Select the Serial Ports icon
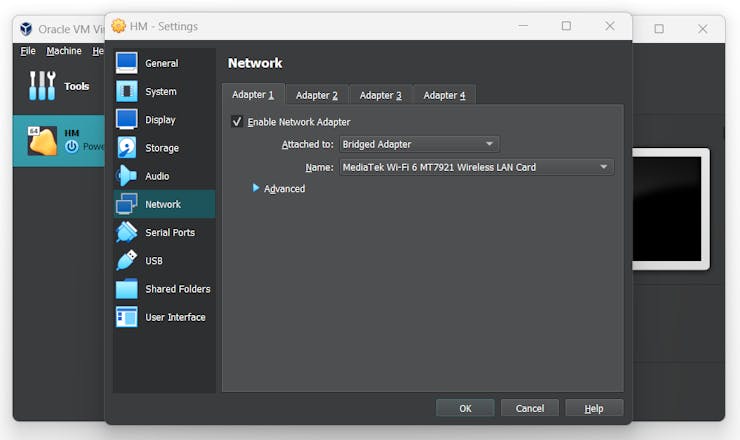This screenshot has width=740, height=440. tap(127, 232)
